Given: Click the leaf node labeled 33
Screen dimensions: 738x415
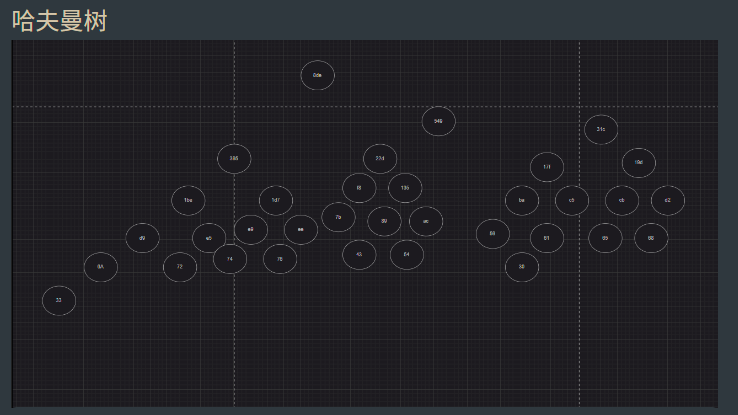Looking at the screenshot, I should (x=59, y=300).
